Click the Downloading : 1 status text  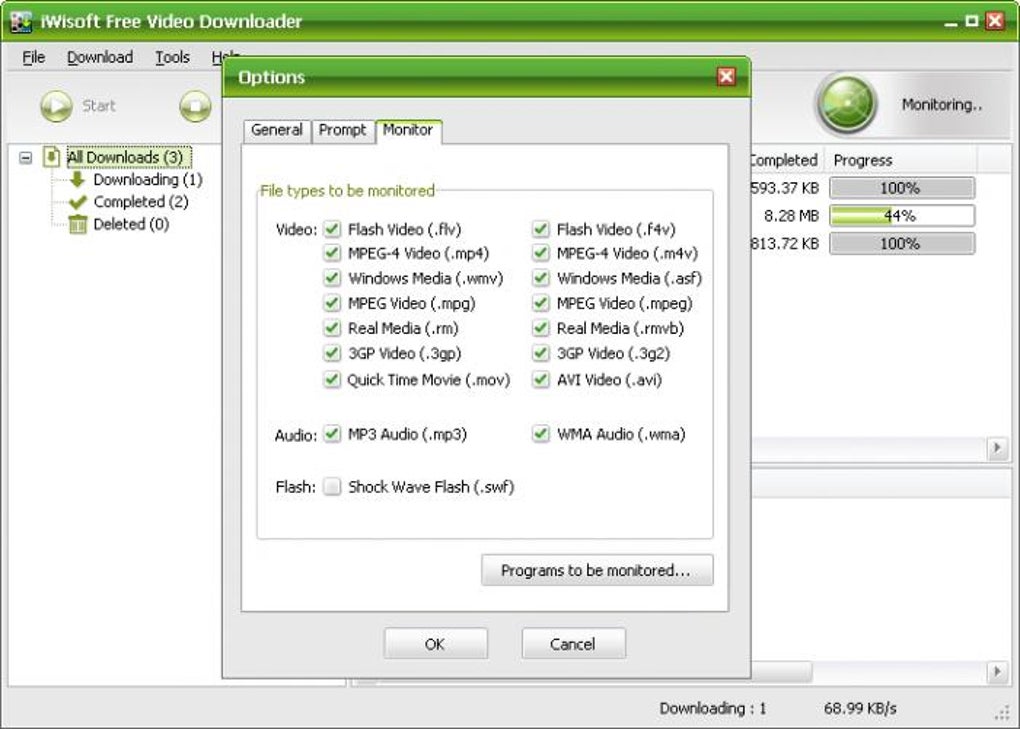713,708
